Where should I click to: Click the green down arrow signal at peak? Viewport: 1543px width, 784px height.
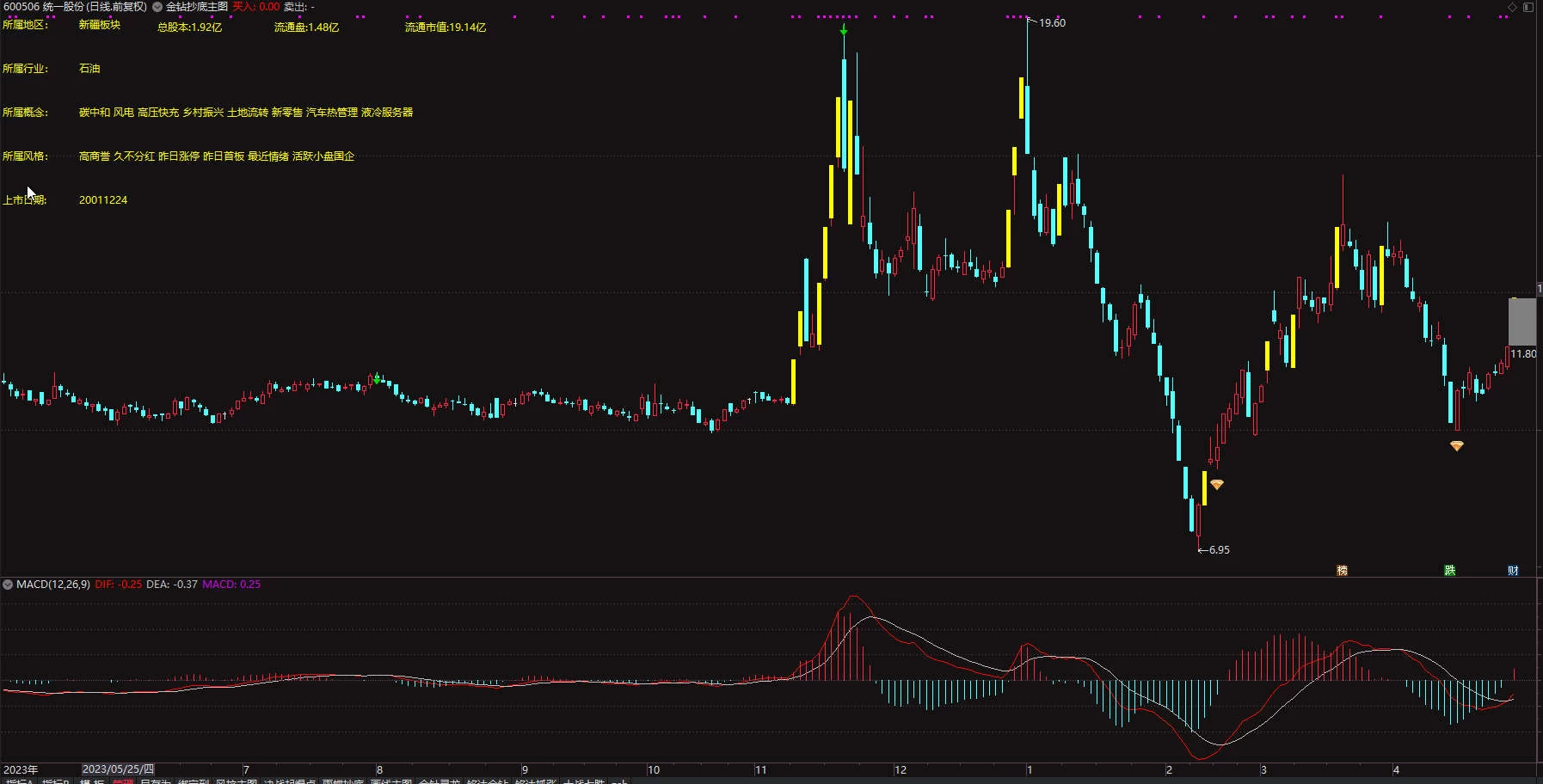click(x=844, y=29)
